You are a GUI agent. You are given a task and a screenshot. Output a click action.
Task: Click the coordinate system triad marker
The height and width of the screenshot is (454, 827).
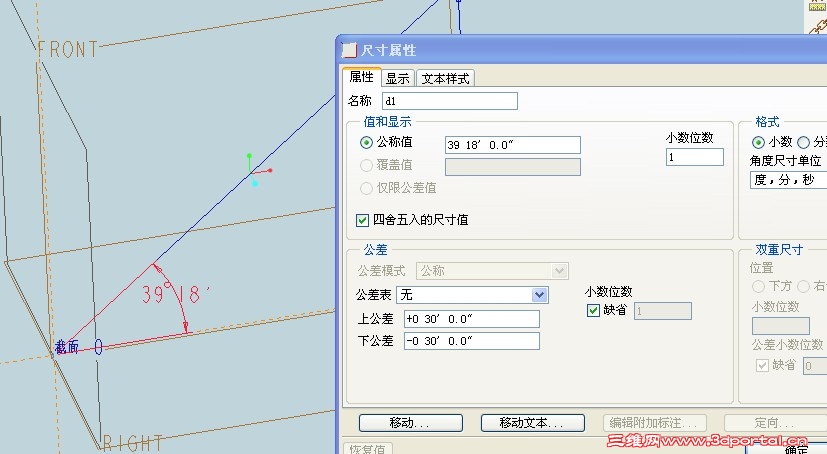tap(255, 175)
